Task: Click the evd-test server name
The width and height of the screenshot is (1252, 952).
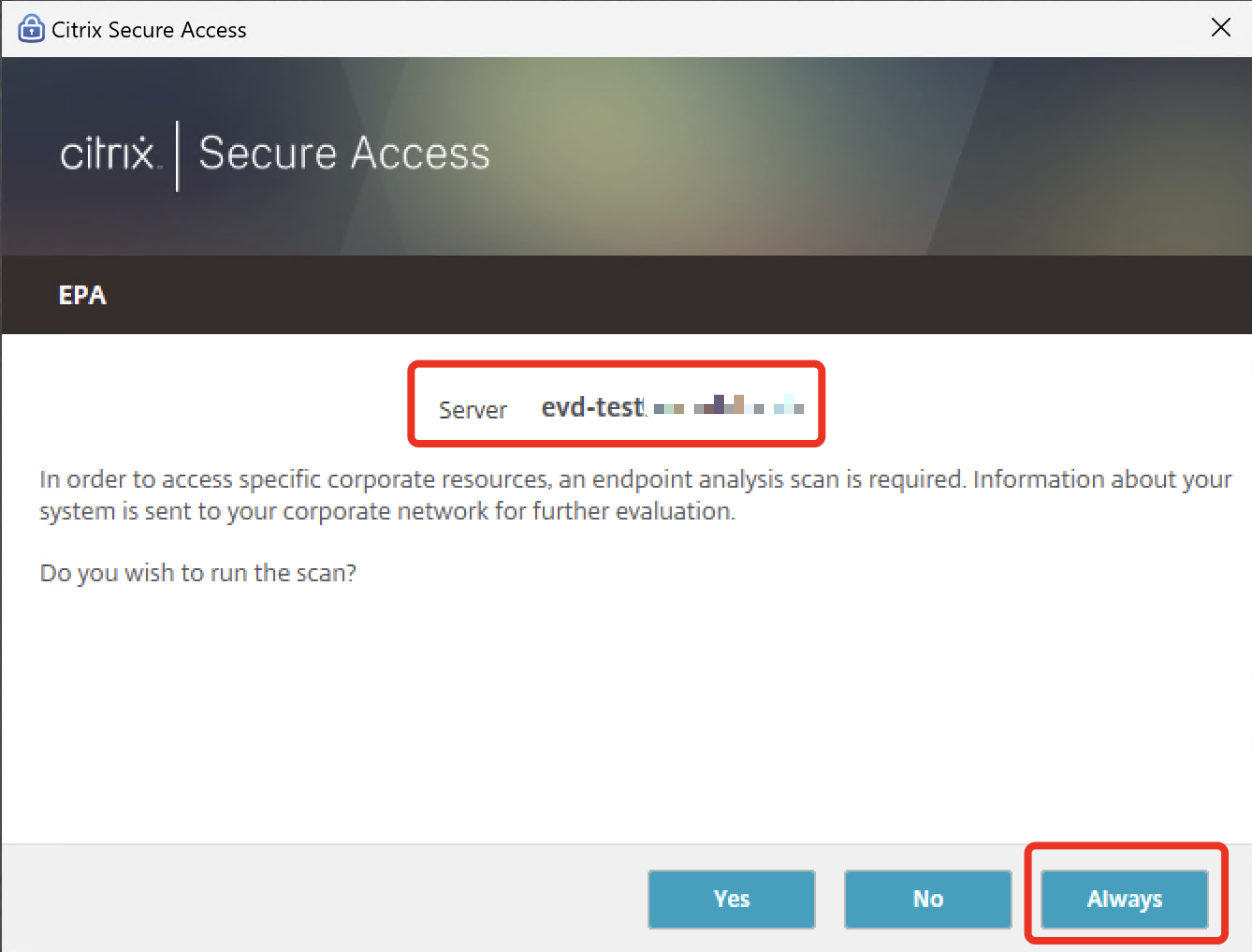Action: click(590, 407)
